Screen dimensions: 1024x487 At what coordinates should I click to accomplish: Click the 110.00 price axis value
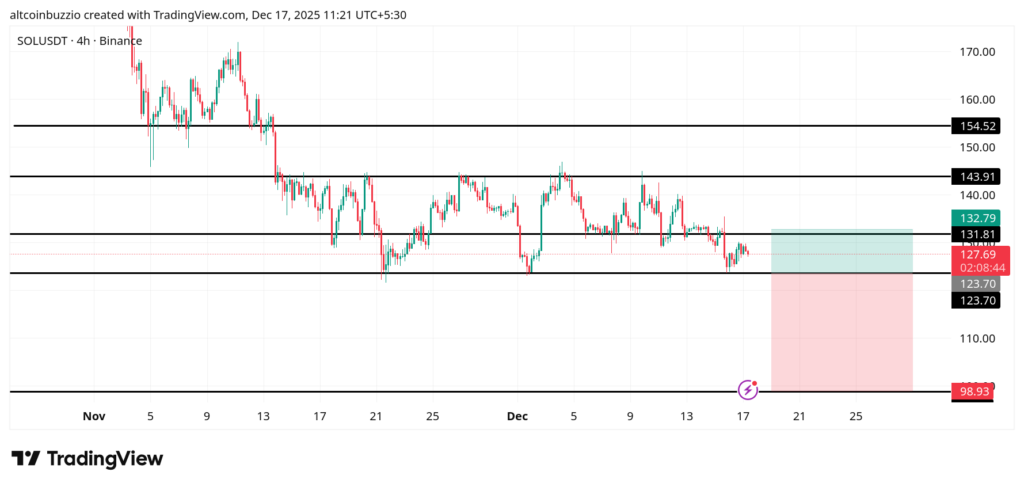(x=974, y=338)
